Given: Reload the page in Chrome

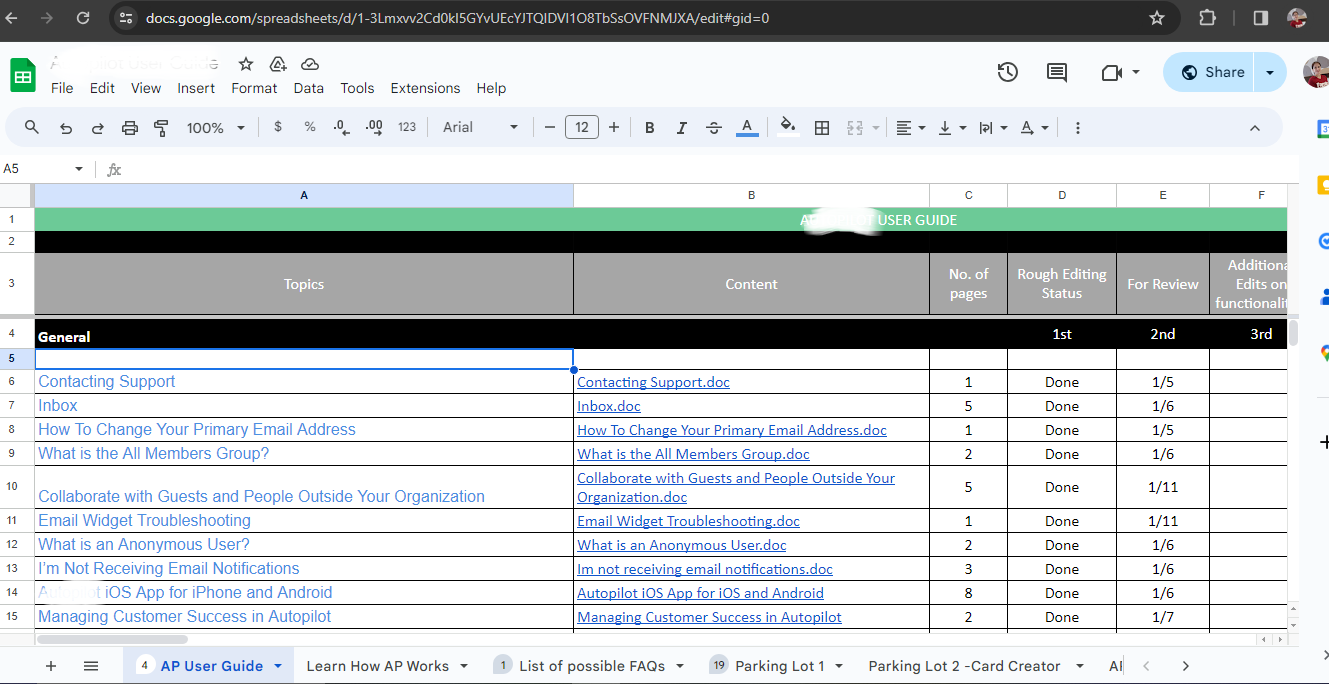Looking at the screenshot, I should (83, 18).
